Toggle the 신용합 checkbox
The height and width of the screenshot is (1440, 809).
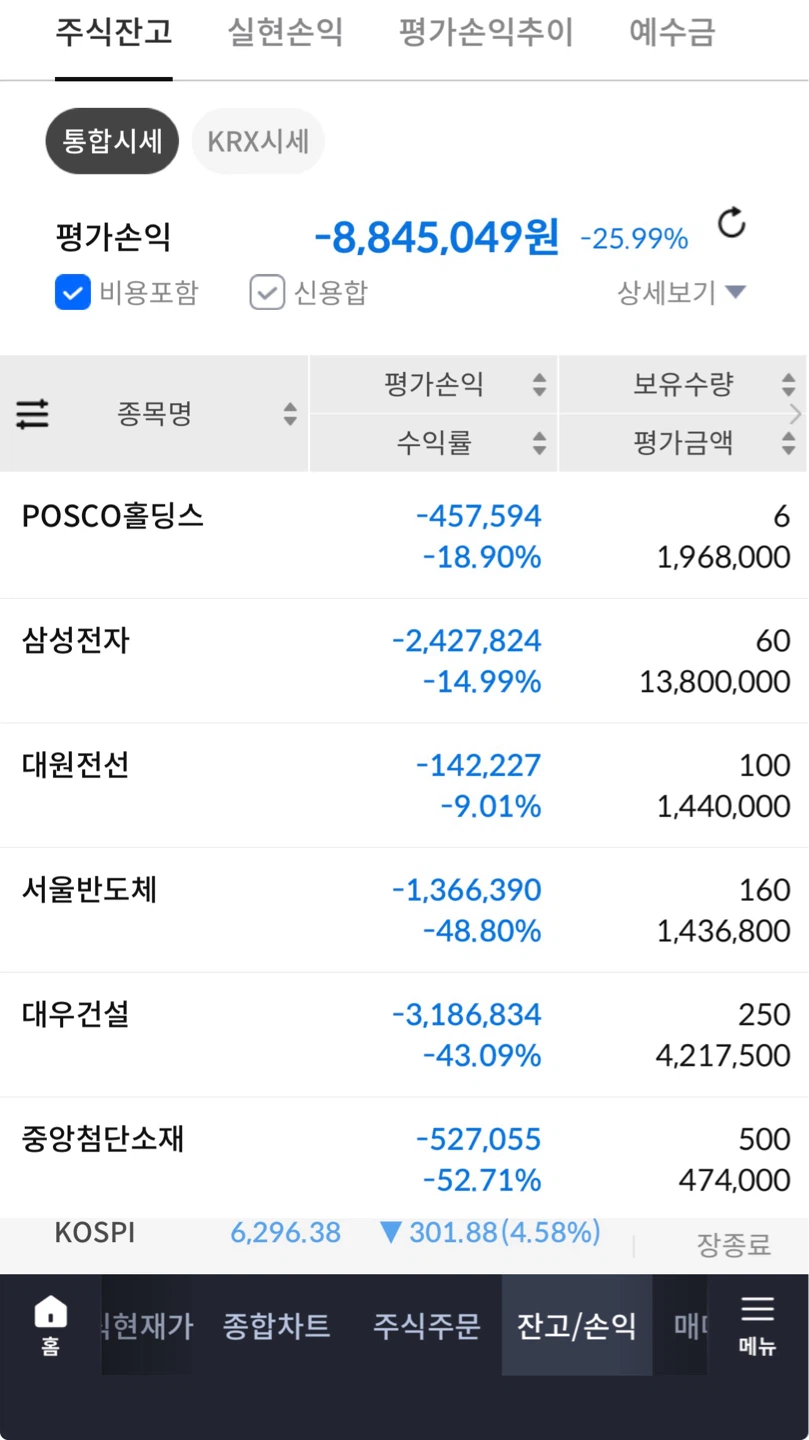pyautogui.click(x=267, y=292)
